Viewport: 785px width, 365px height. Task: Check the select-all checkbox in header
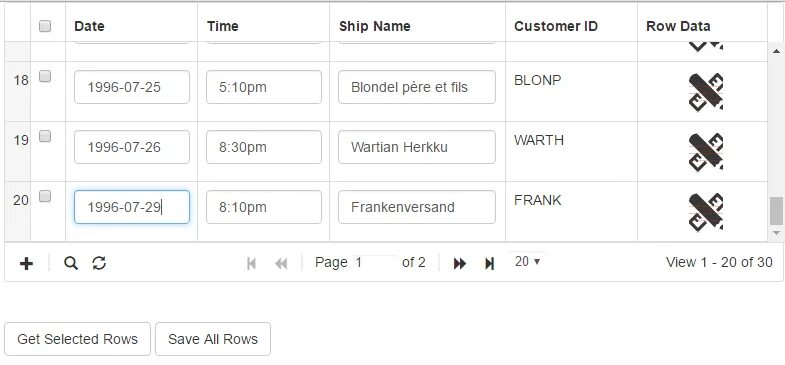point(45,26)
